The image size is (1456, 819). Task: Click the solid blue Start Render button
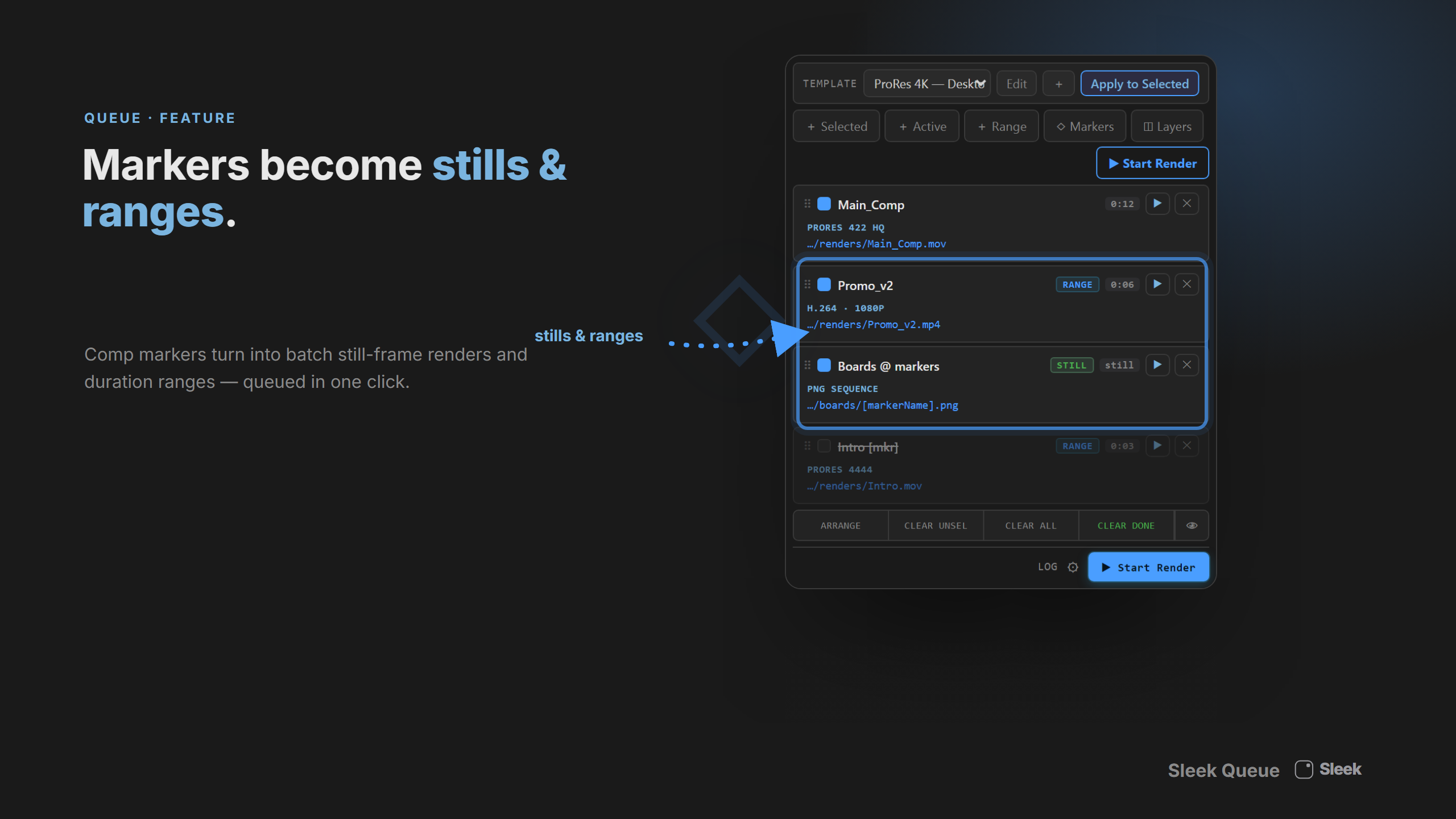pyautogui.click(x=1148, y=567)
